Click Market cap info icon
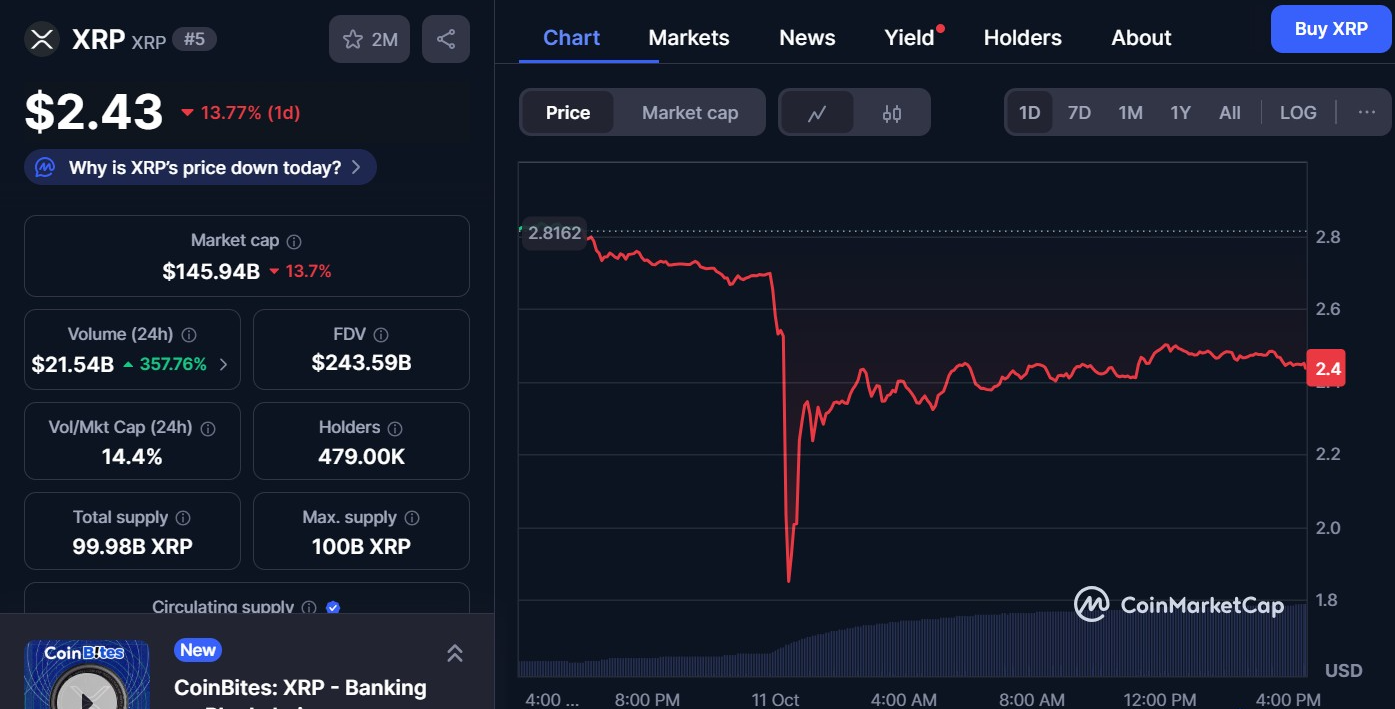The image size is (1395, 709). click(x=294, y=241)
